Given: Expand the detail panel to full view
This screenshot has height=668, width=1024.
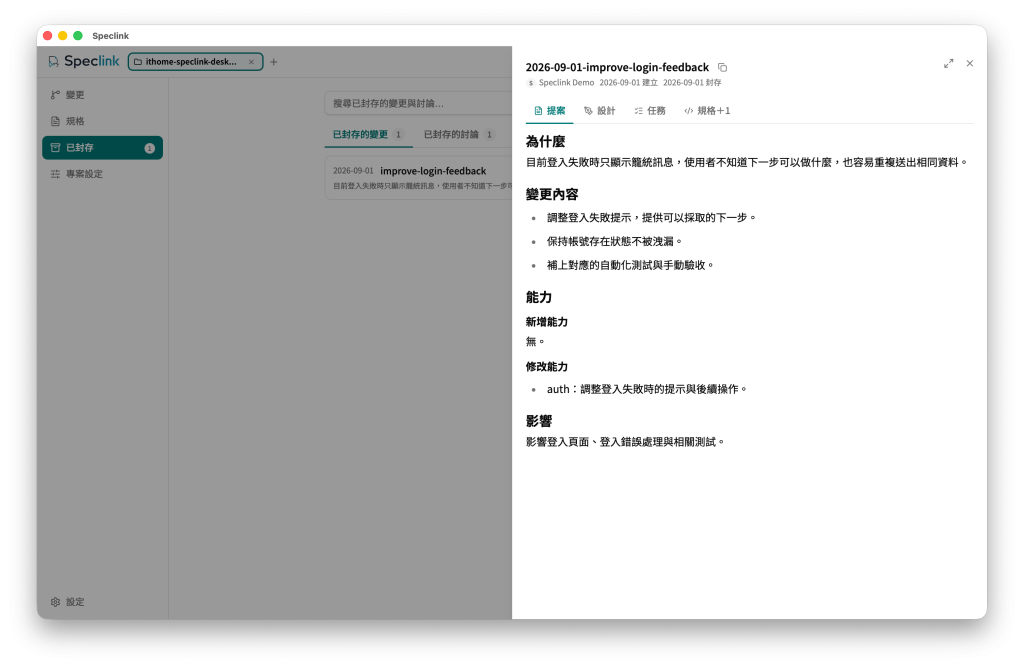Looking at the screenshot, I should click(948, 63).
